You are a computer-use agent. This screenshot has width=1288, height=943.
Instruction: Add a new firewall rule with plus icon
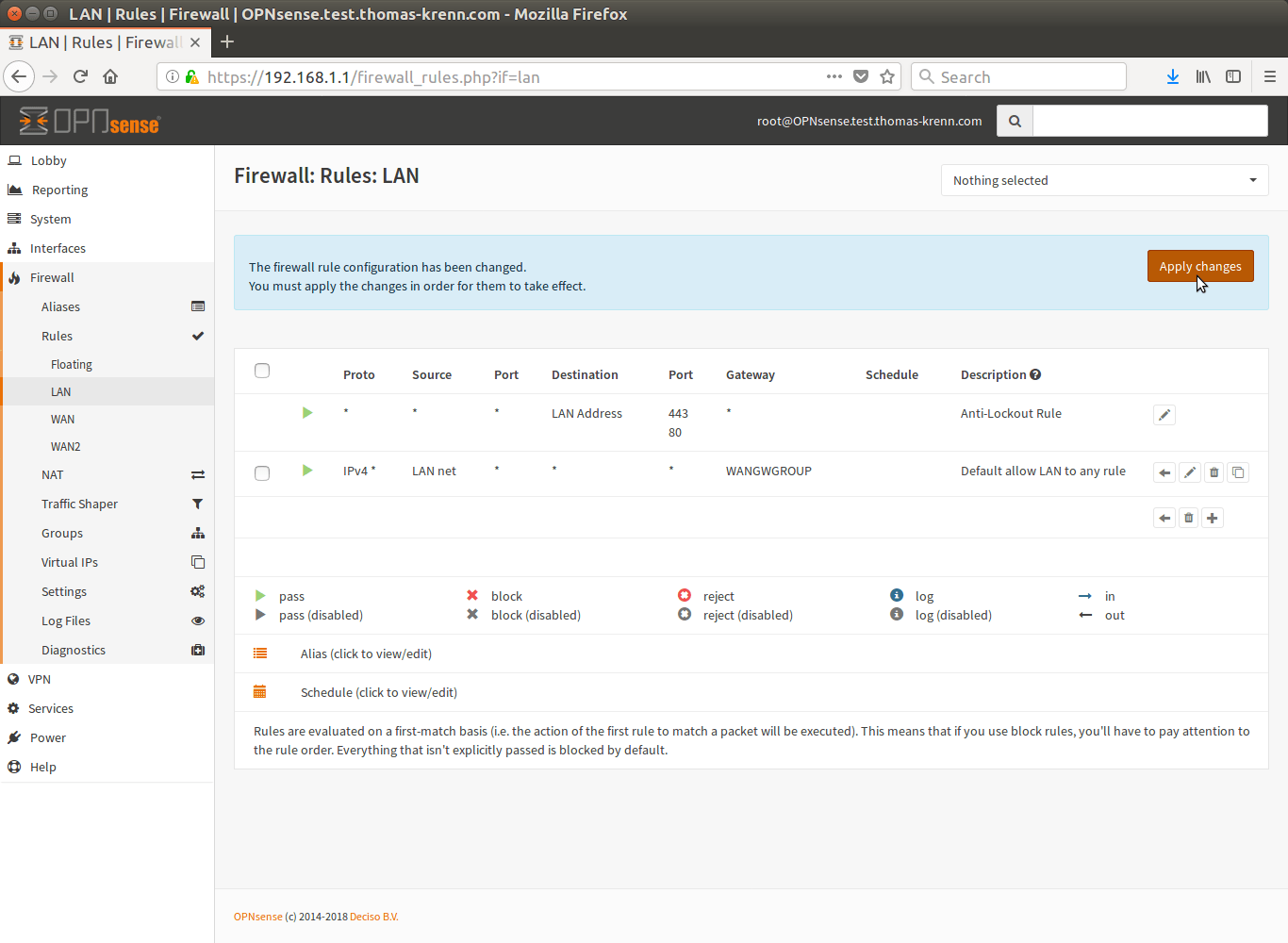coord(1213,518)
